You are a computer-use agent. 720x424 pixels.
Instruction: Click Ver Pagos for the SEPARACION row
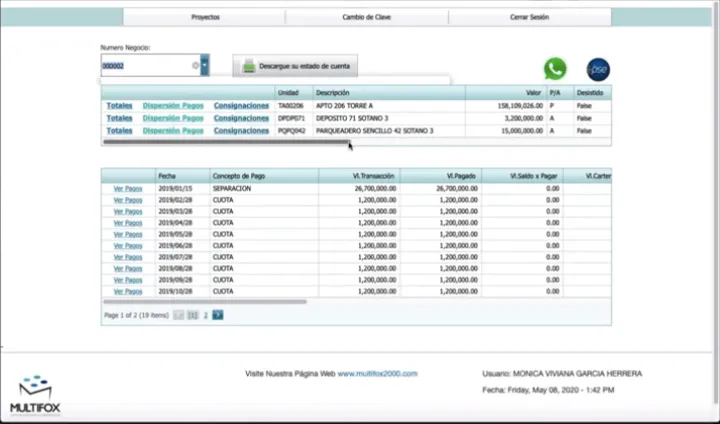tap(127, 188)
